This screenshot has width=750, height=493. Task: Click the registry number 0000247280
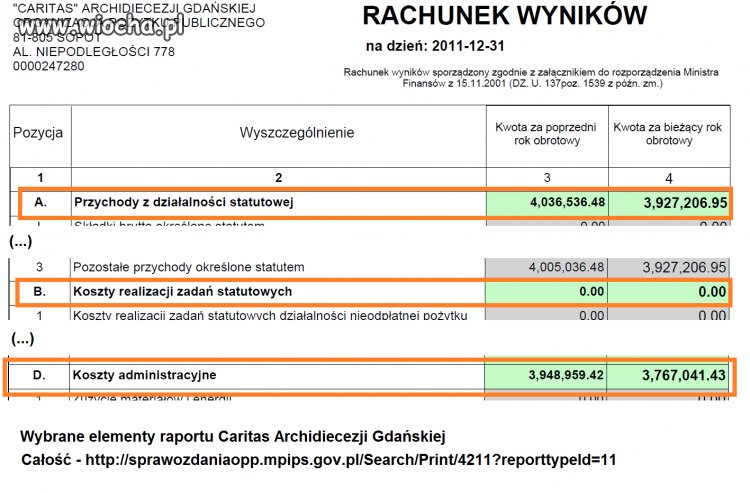49,66
